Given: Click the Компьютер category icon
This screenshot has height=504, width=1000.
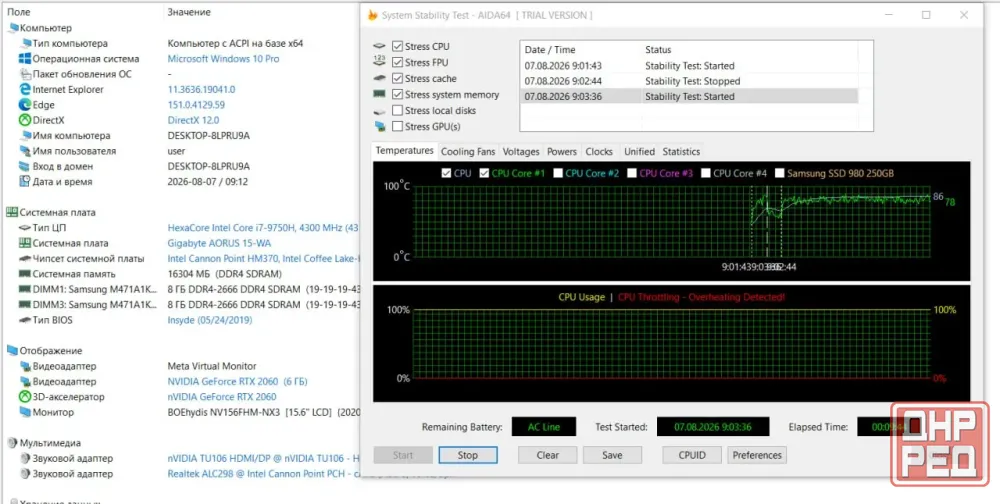Looking at the screenshot, I should pos(12,28).
